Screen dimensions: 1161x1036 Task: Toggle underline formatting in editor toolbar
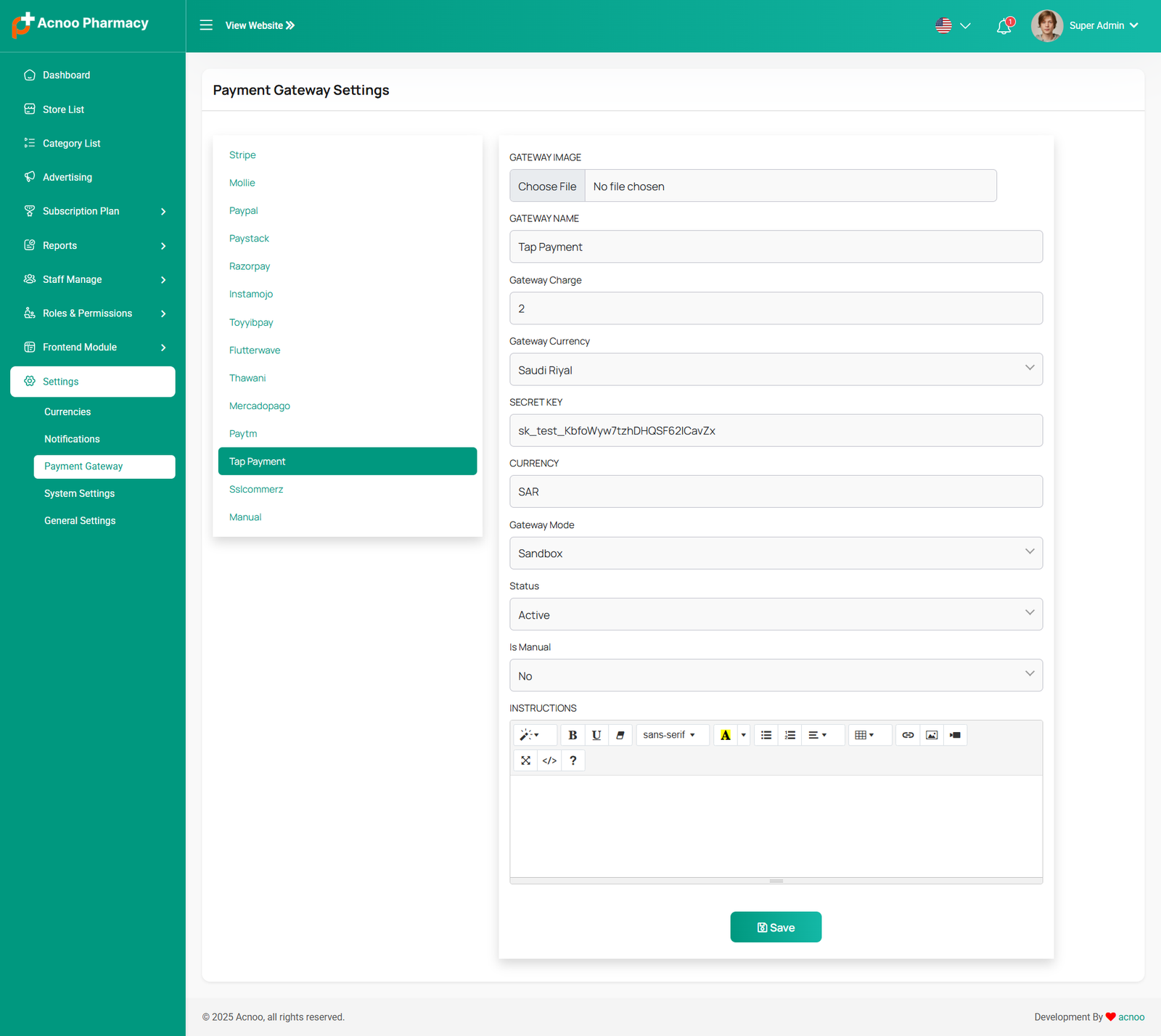pos(596,735)
